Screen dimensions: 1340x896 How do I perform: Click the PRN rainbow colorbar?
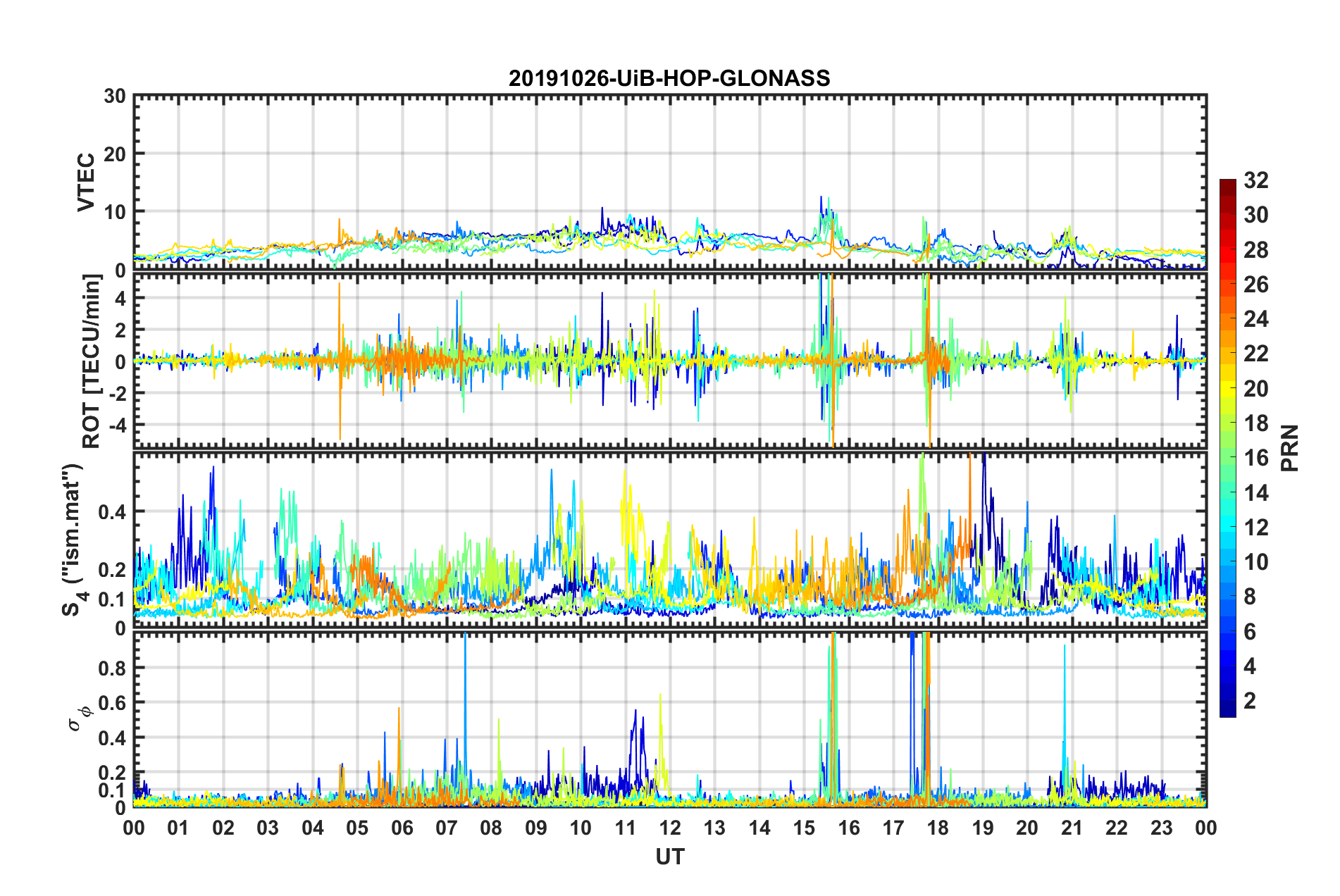tap(1227, 448)
